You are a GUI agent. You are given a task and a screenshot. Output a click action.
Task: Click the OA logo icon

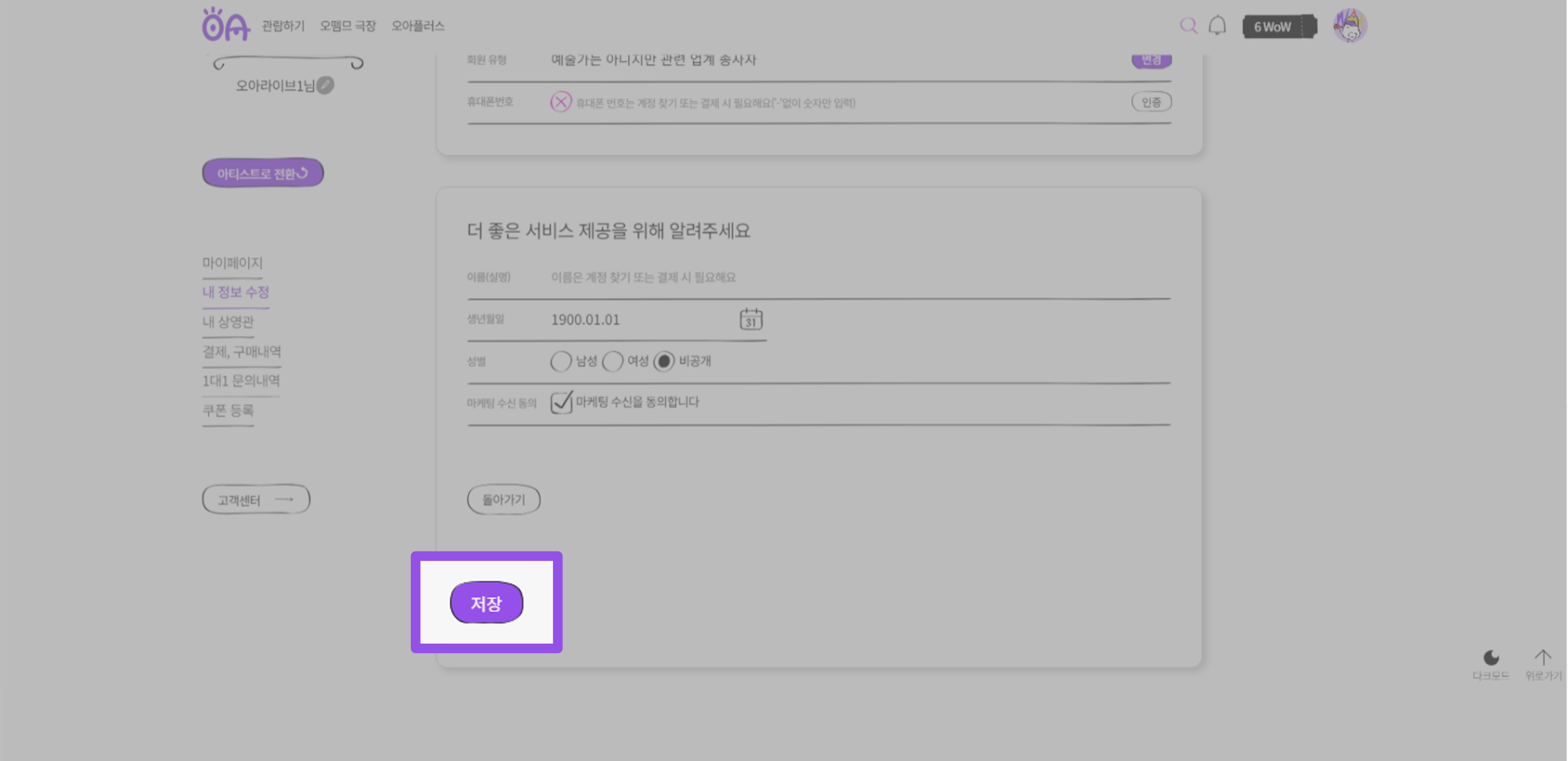click(x=226, y=25)
